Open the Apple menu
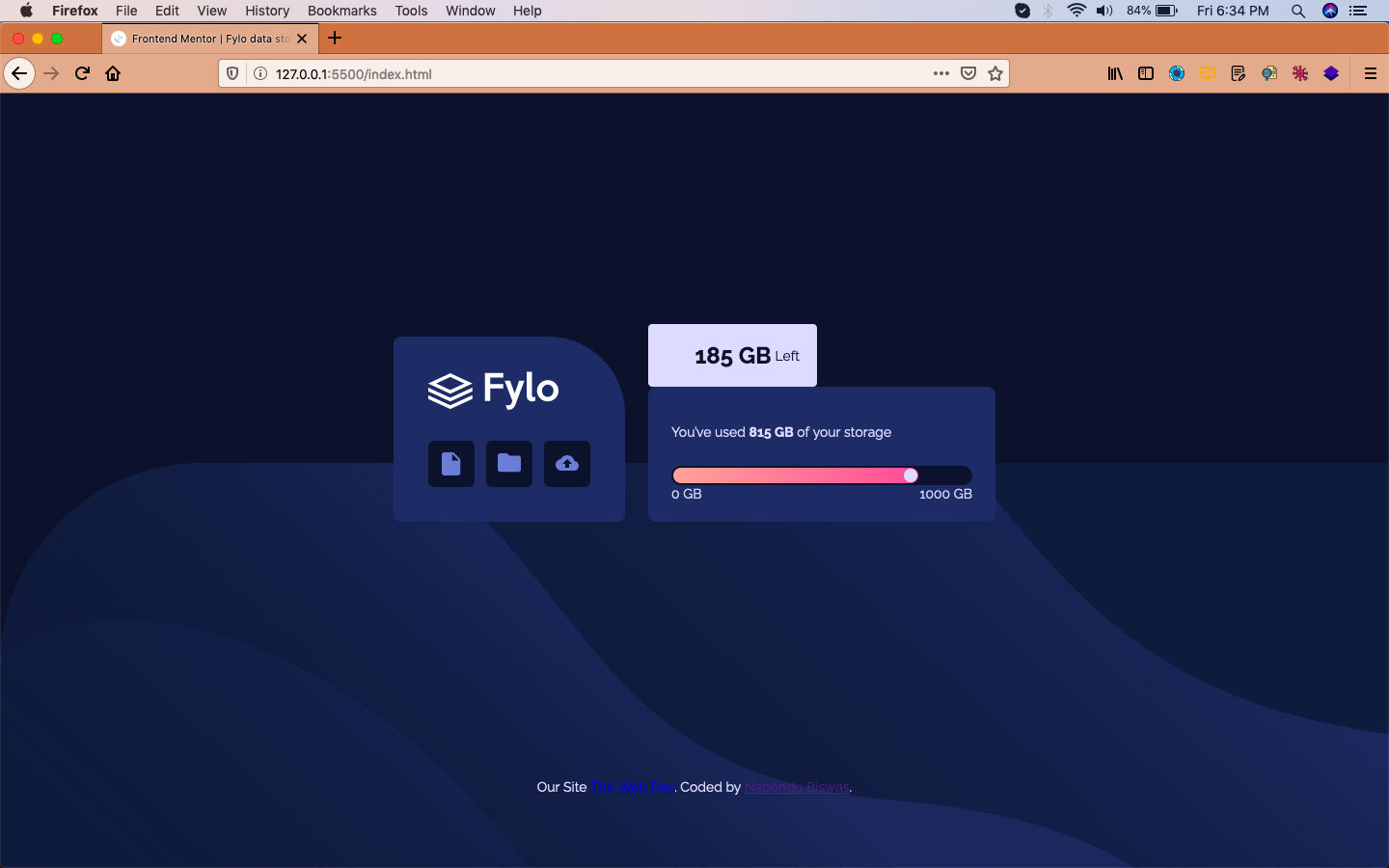Image resolution: width=1389 pixels, height=868 pixels. 26,11
